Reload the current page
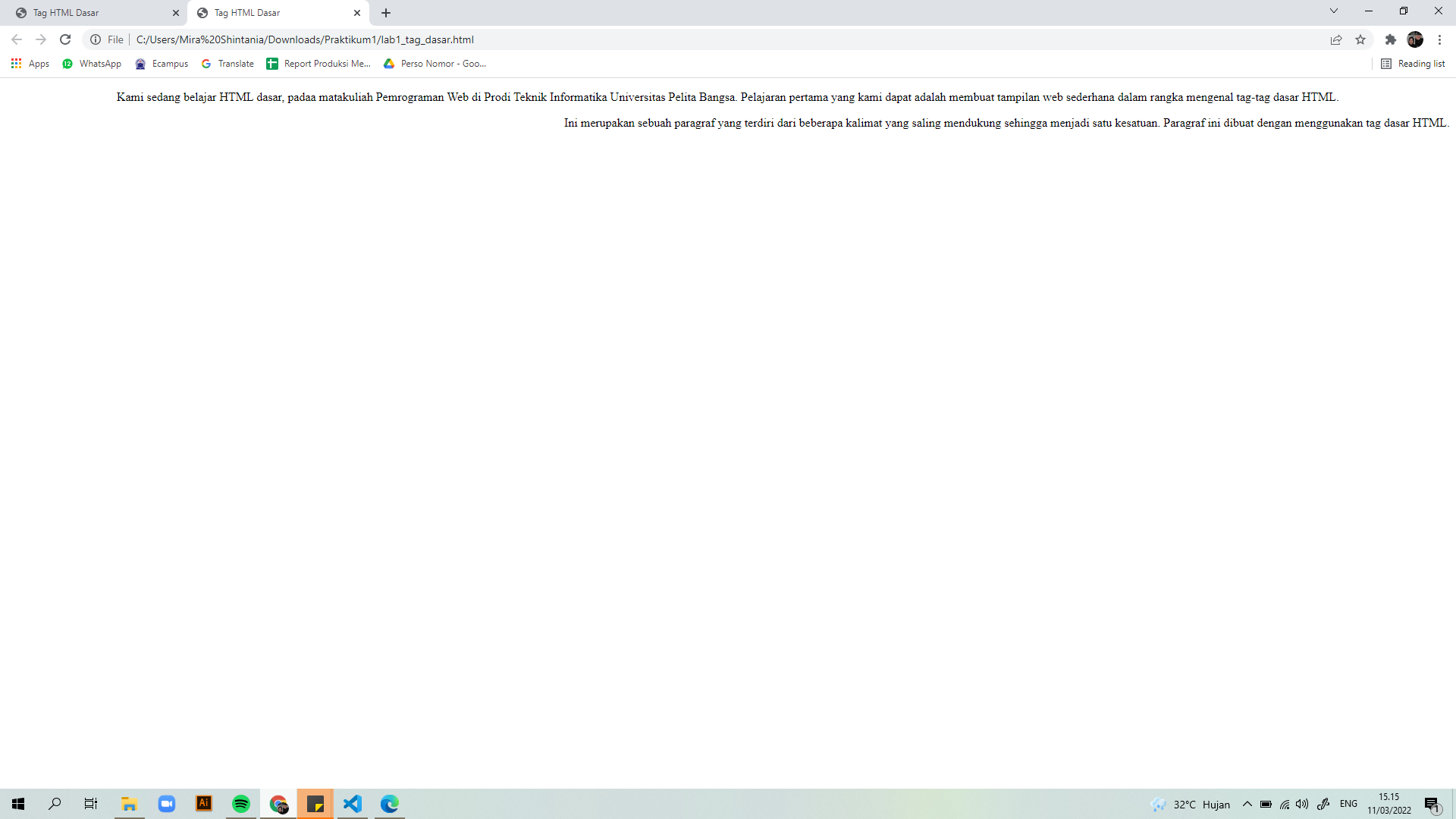The width and height of the screenshot is (1456, 819). point(65,39)
